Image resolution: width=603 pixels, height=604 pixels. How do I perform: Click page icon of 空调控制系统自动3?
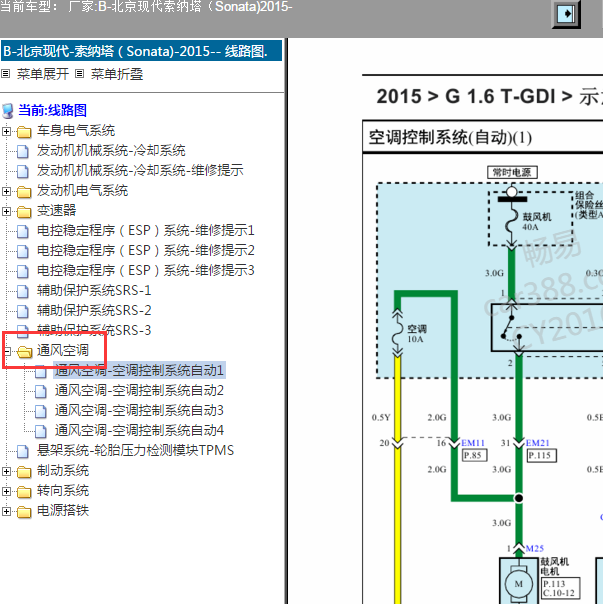click(41, 411)
